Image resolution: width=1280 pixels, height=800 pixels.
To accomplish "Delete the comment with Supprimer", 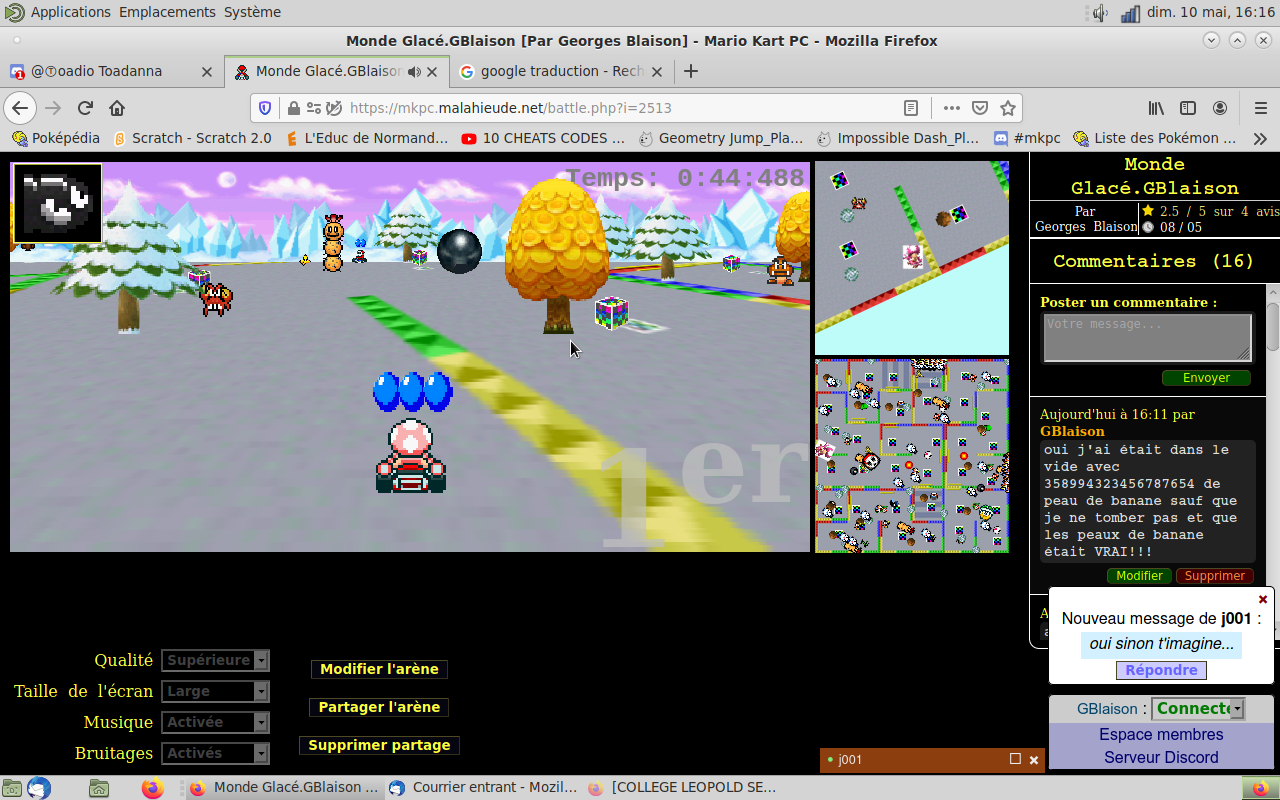I will (x=1215, y=576).
